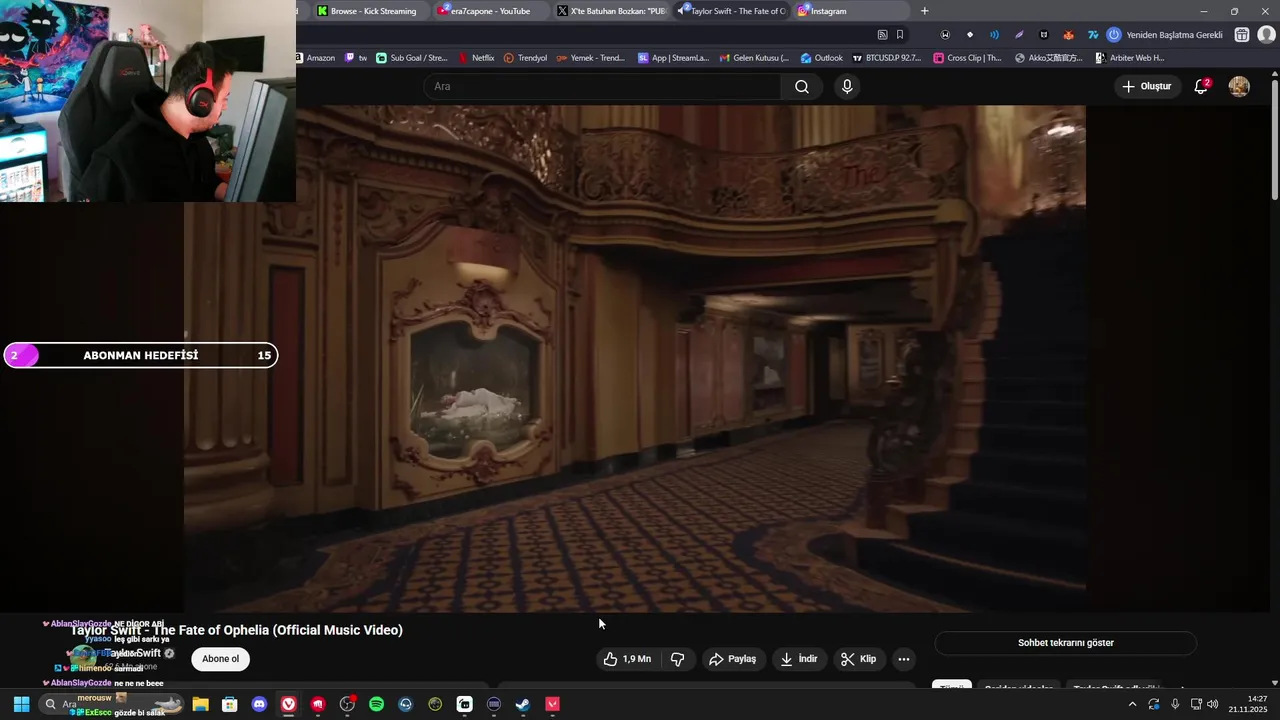1280x720 pixels.
Task: Start voice search with microphone icon
Action: pos(847,86)
